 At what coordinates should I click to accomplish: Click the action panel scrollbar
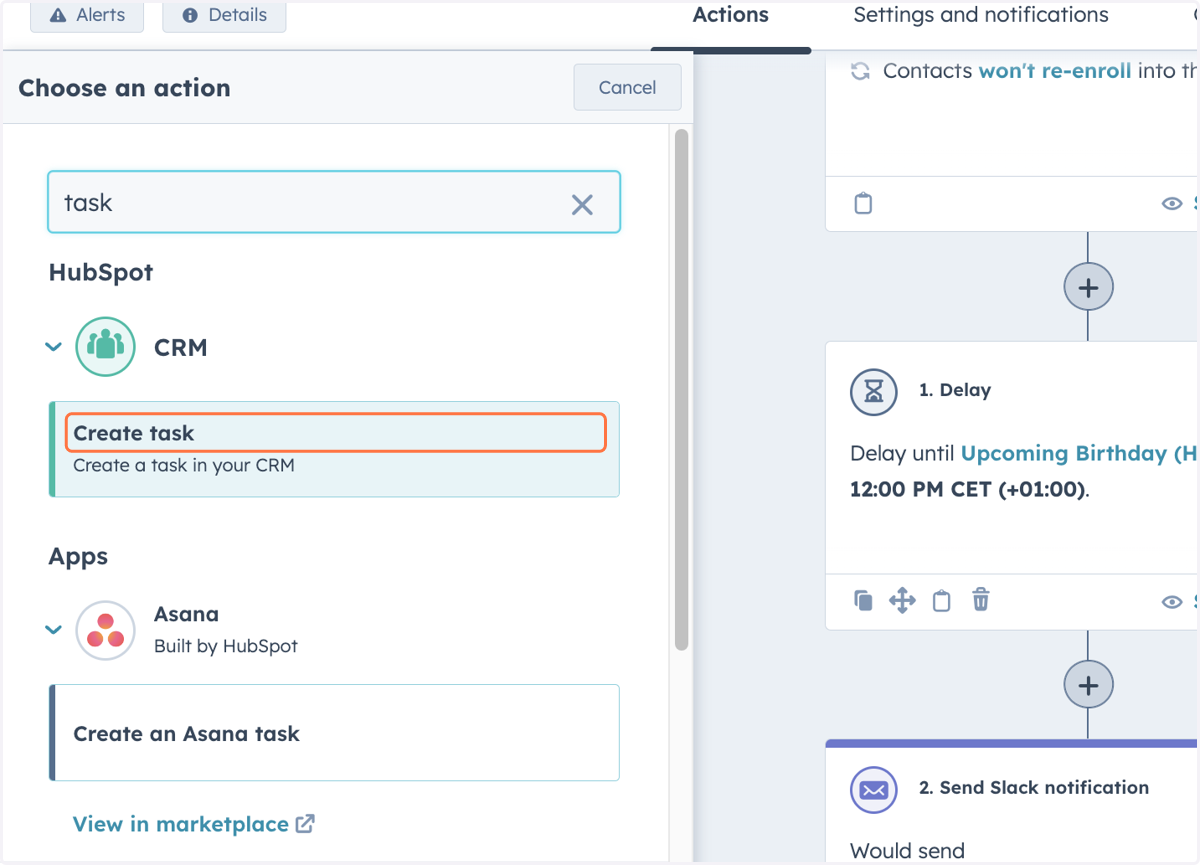coord(682,390)
